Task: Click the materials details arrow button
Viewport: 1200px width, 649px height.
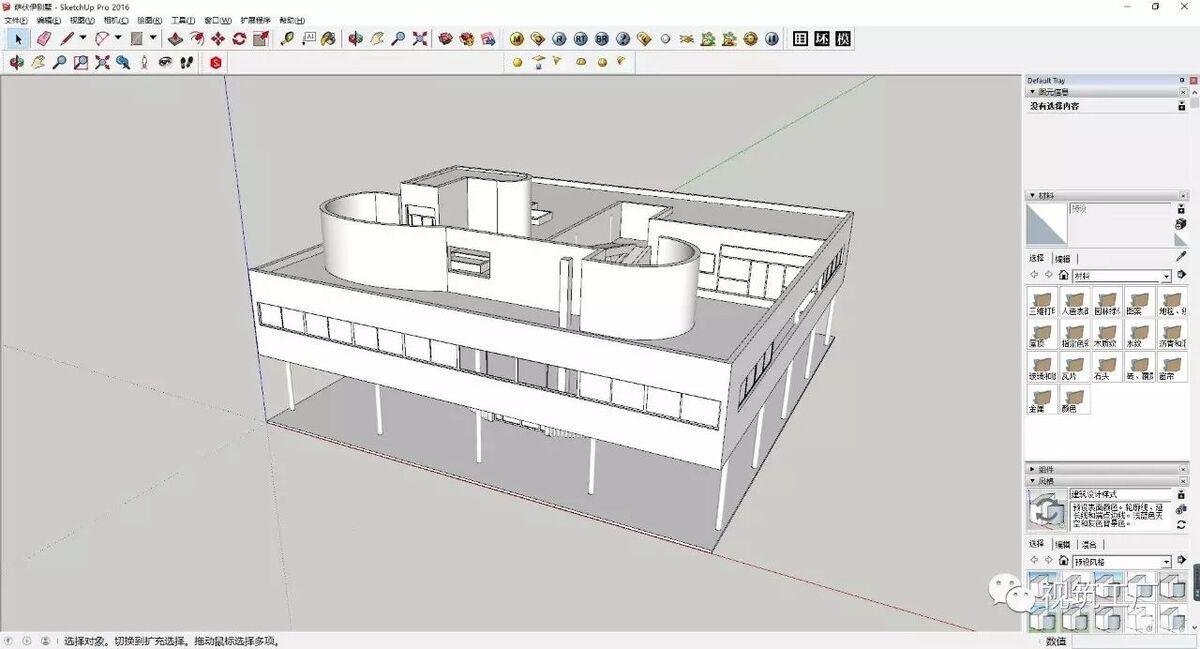Action: tap(1181, 276)
